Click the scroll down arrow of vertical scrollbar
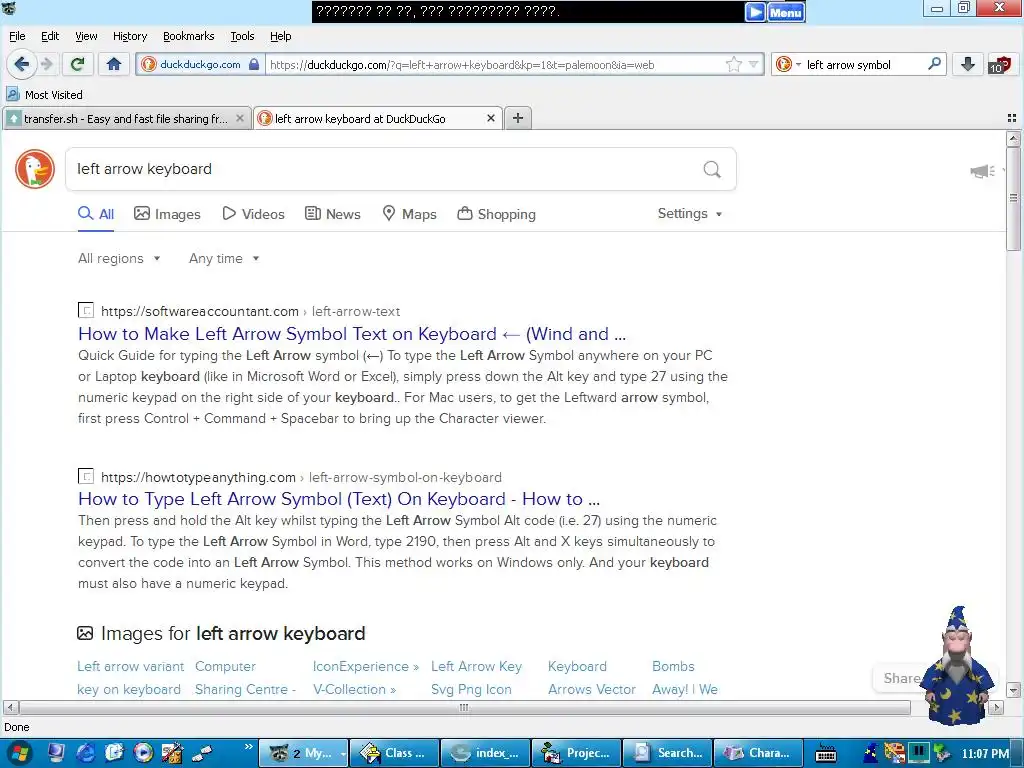 (x=1013, y=690)
